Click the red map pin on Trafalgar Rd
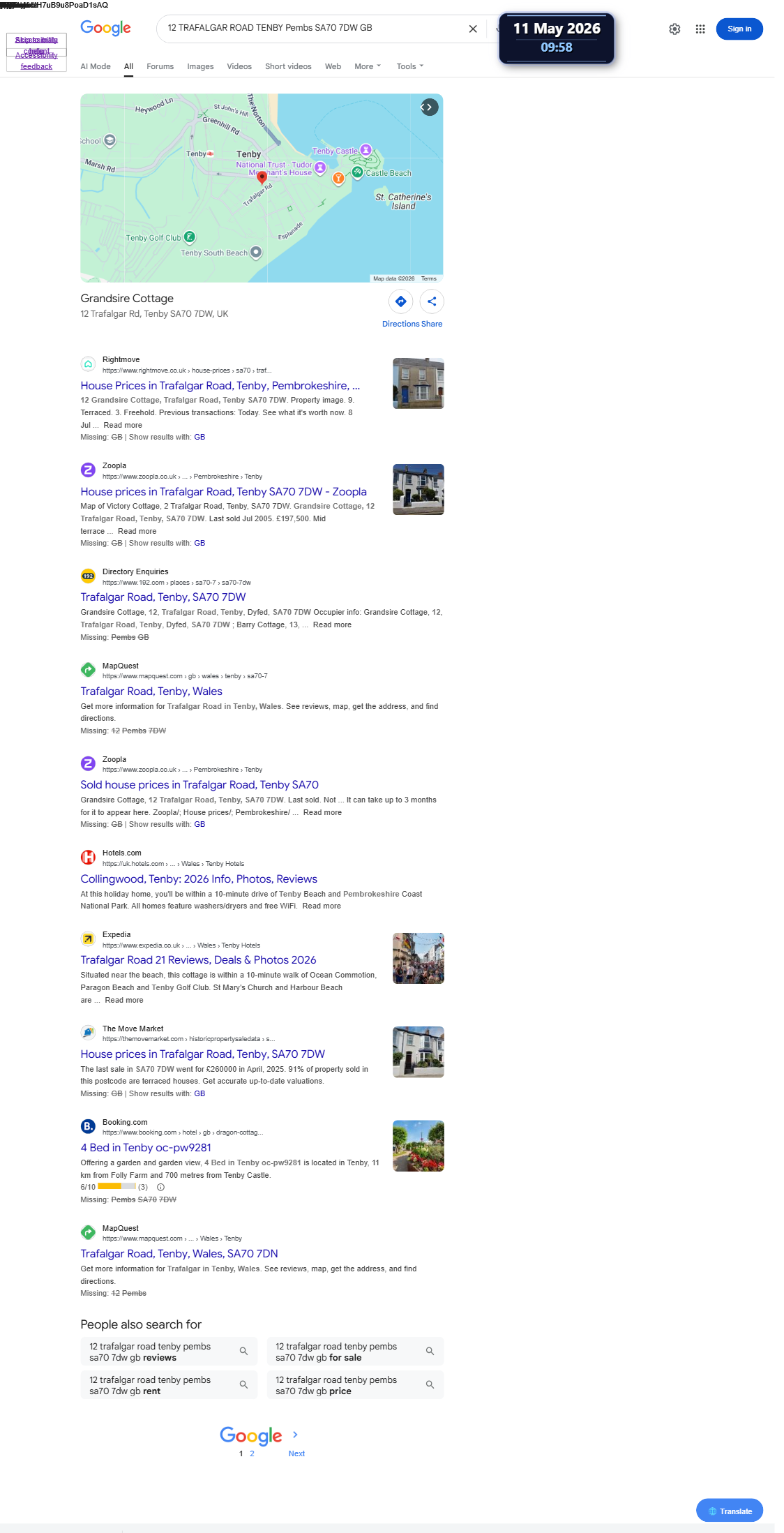Screen dimensions: 784x1533 [x=262, y=178]
